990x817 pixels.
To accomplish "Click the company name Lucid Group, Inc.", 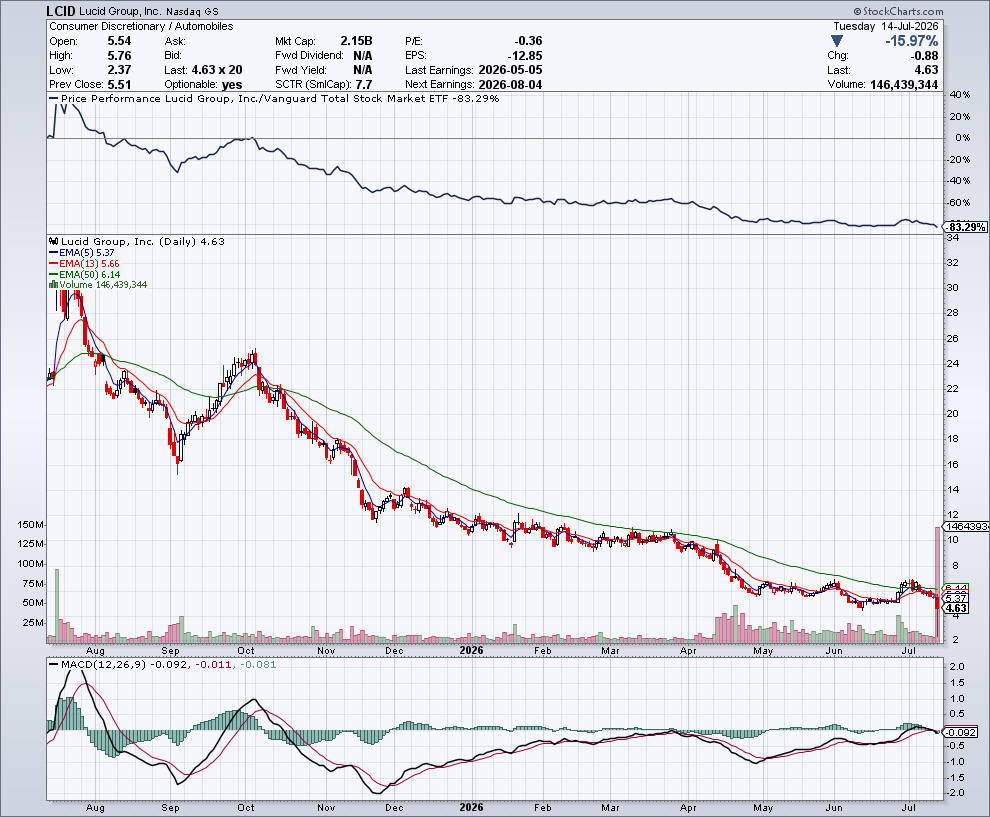I will coord(121,11).
